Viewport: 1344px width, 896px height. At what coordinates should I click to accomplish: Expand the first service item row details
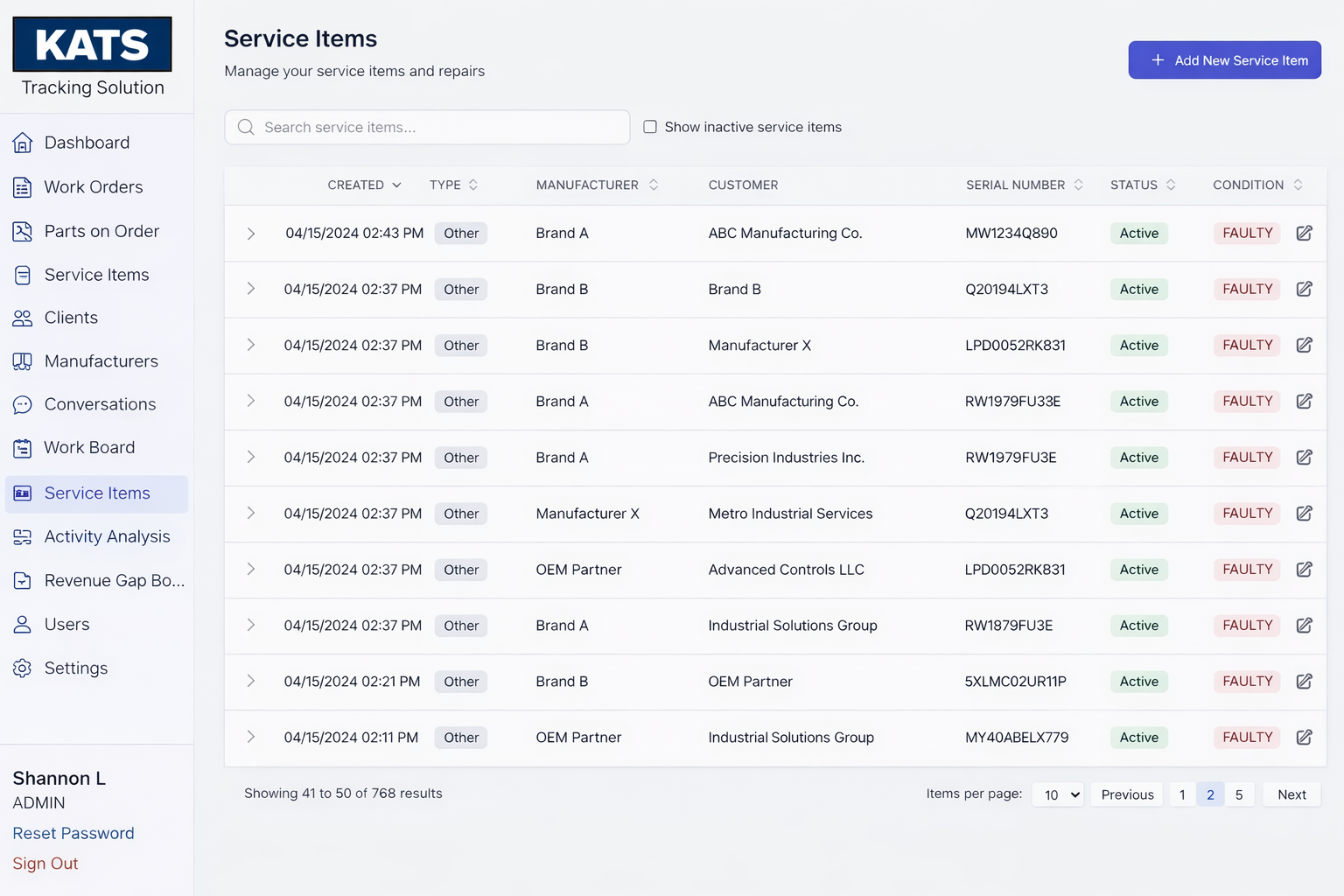(x=251, y=234)
